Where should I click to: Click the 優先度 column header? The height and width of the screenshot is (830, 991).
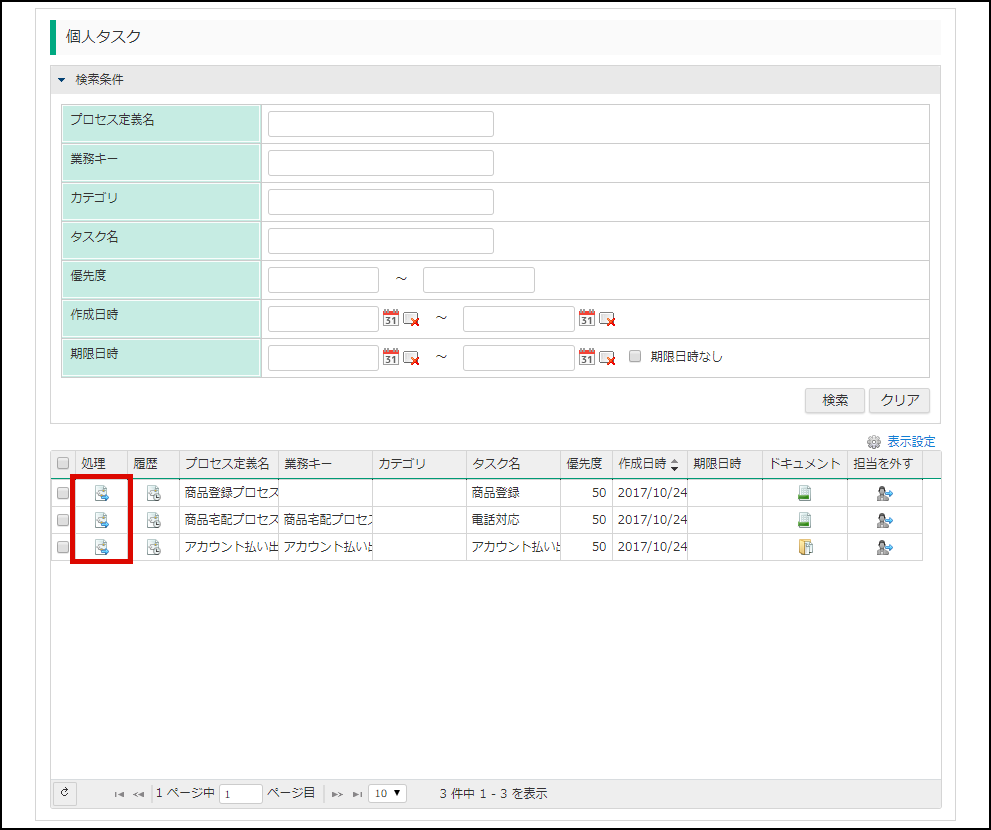pos(584,464)
